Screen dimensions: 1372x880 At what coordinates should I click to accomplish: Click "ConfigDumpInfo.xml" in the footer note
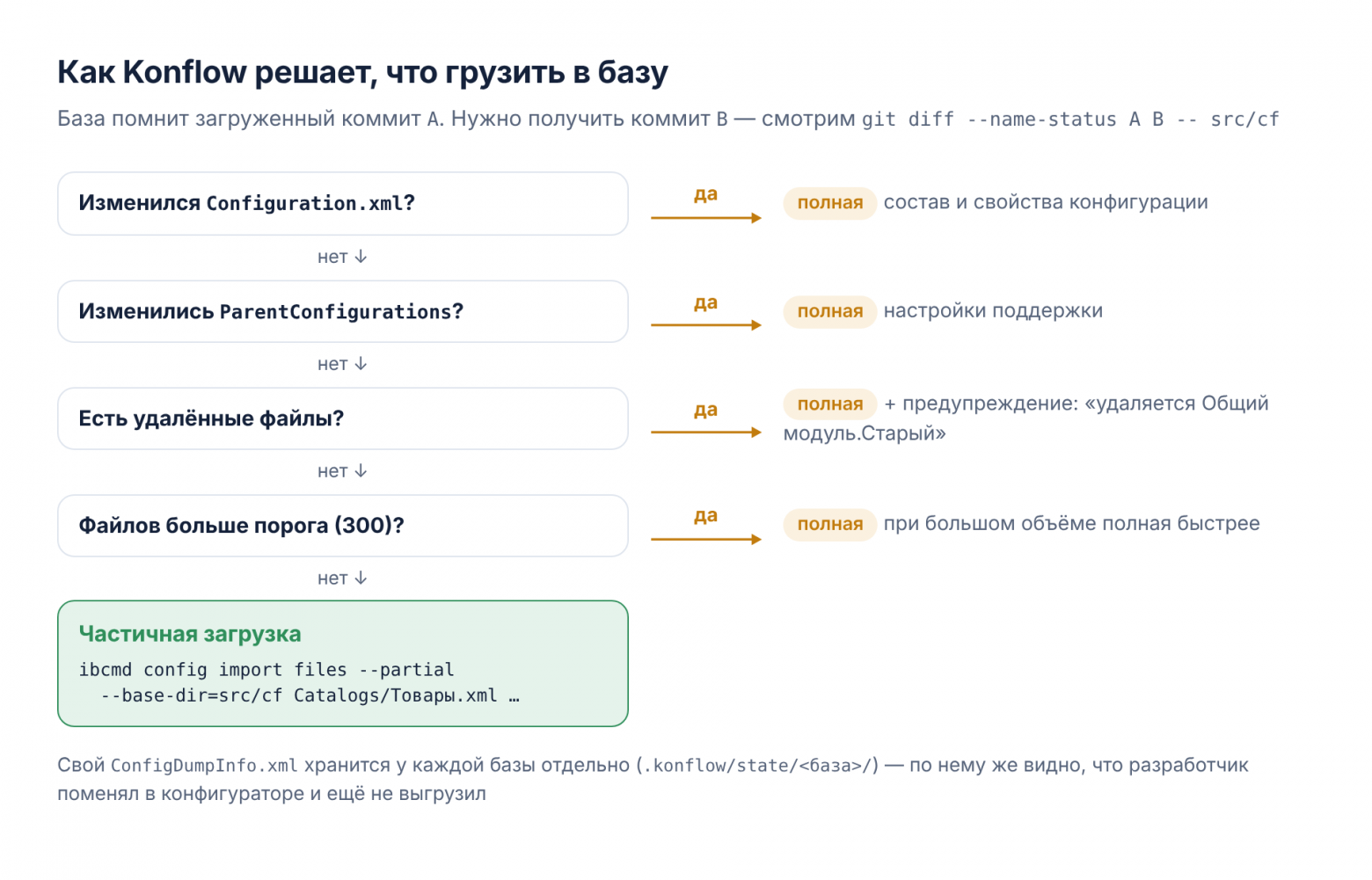pos(204,766)
